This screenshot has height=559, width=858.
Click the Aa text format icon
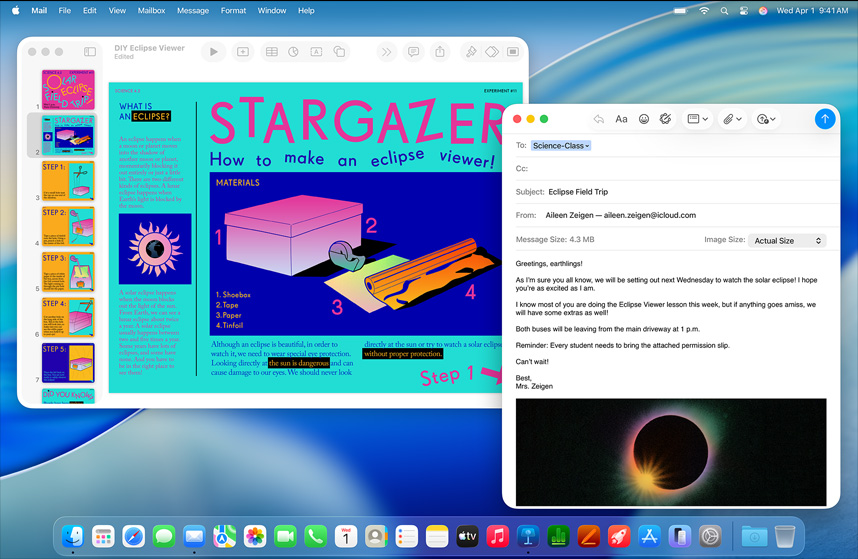(x=621, y=119)
